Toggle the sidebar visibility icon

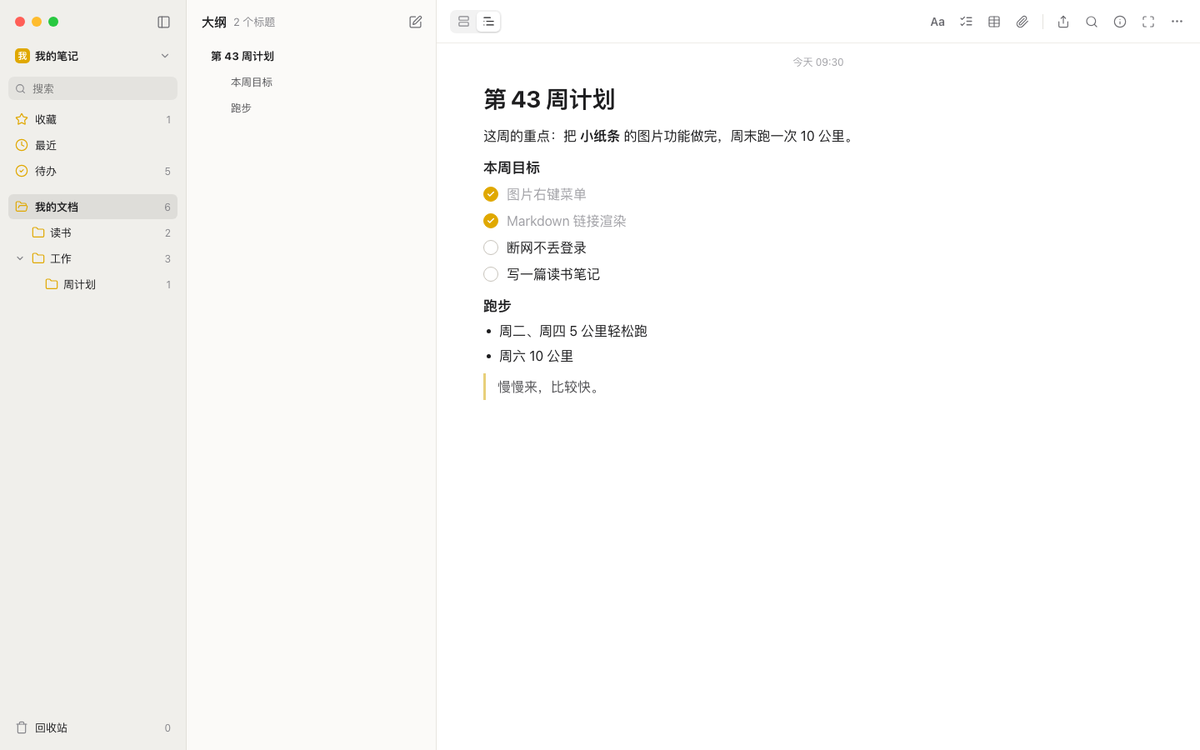click(164, 22)
